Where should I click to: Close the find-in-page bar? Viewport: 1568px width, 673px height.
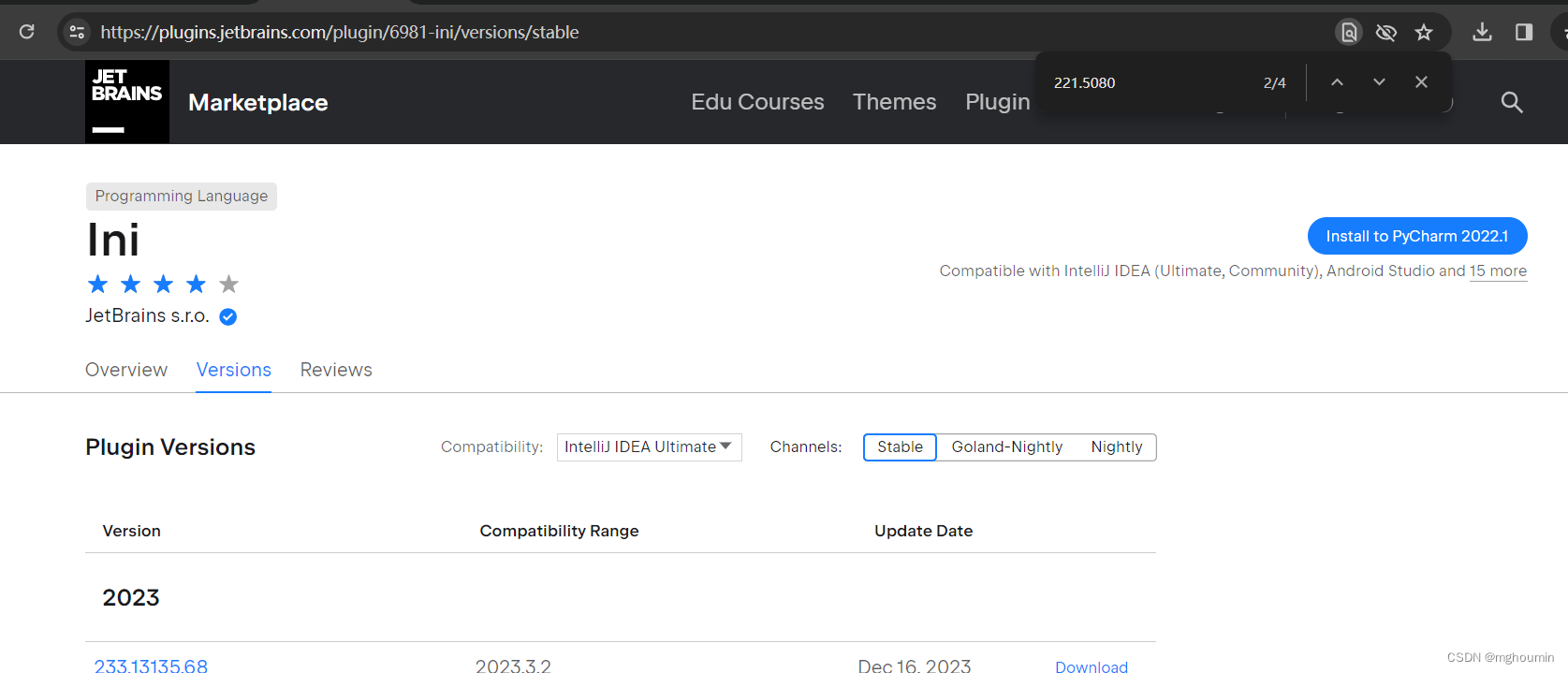coord(1421,82)
